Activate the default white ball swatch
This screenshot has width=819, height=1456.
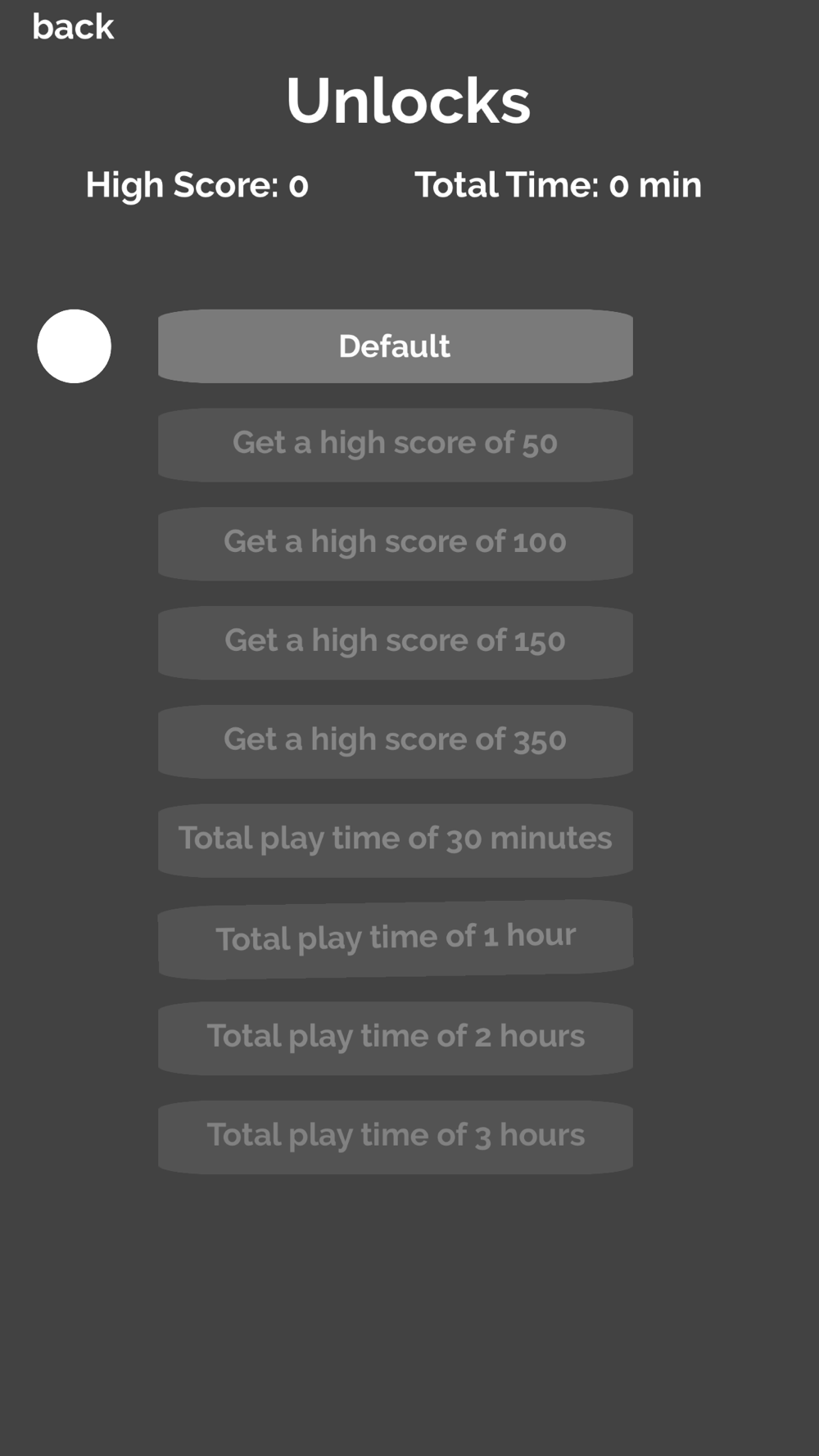[74, 346]
